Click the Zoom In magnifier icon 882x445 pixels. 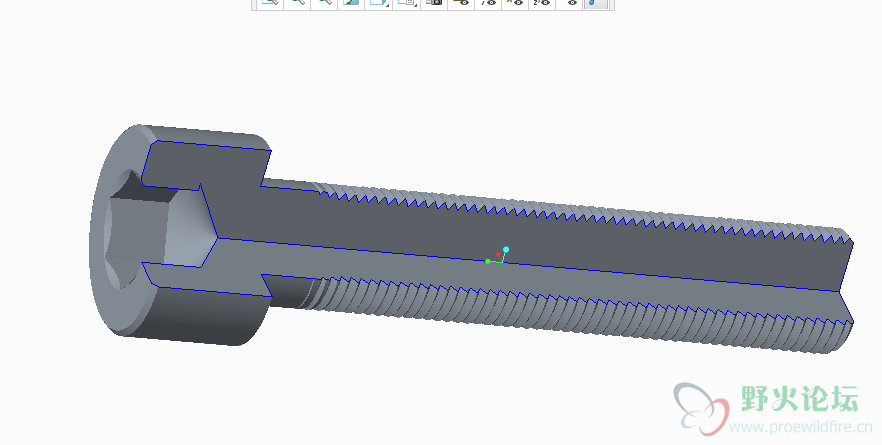click(297, 2)
